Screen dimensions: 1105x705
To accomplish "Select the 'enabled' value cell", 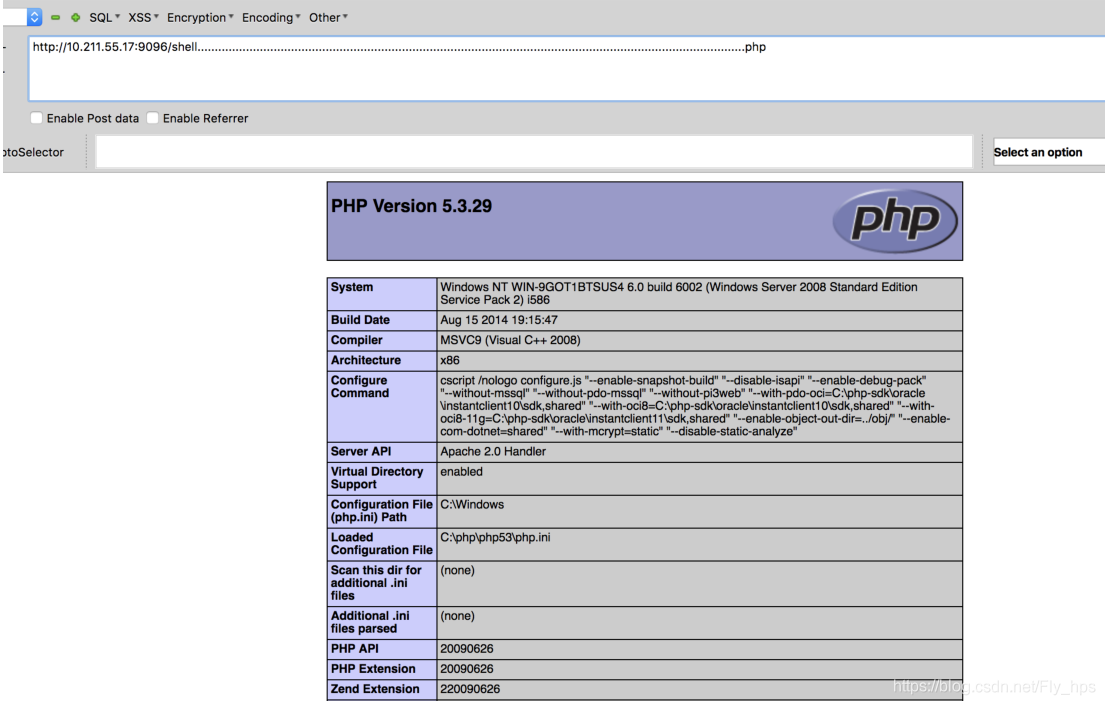I will click(699, 479).
